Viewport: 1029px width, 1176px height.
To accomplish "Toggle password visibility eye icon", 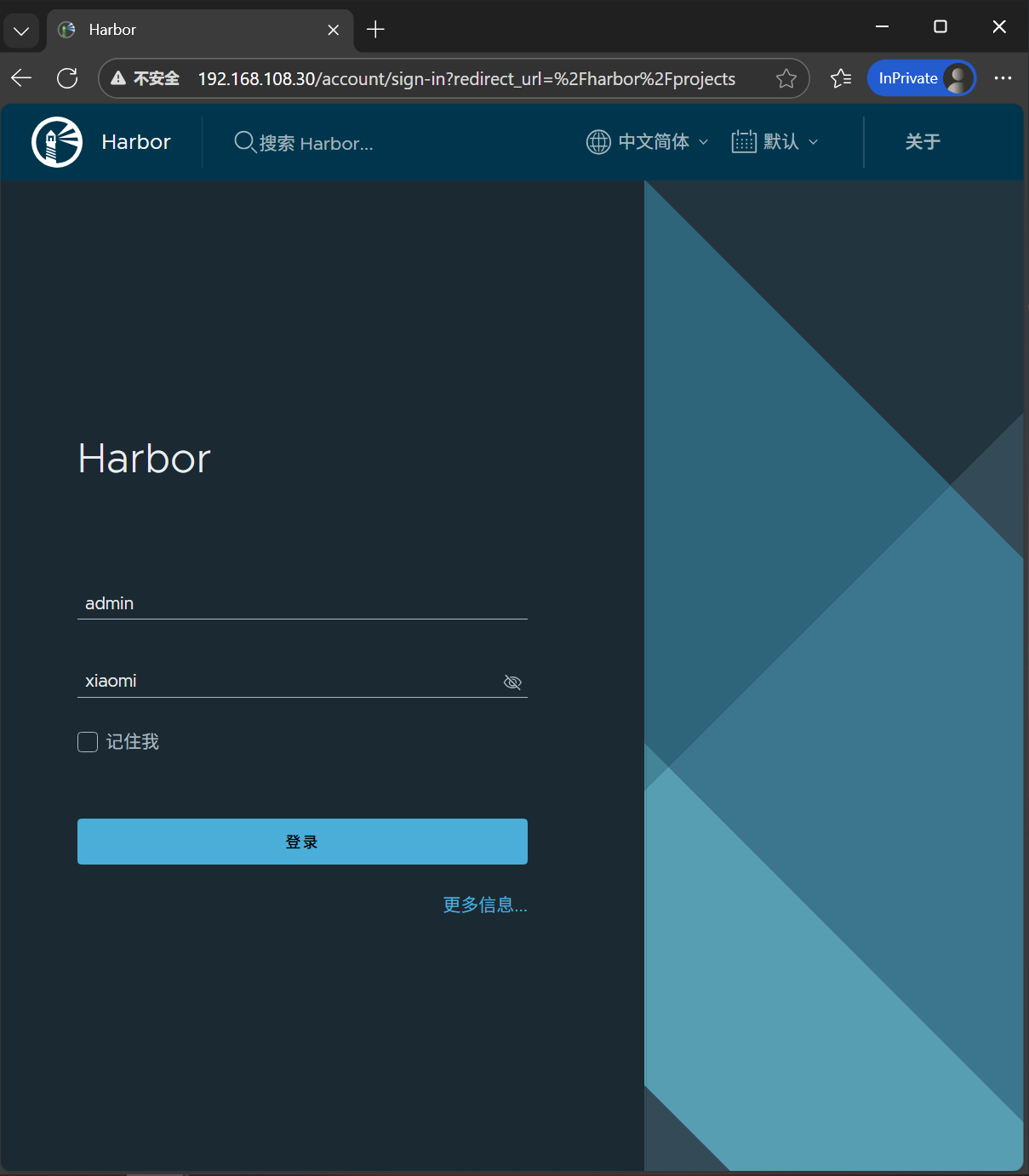I will click(x=512, y=682).
